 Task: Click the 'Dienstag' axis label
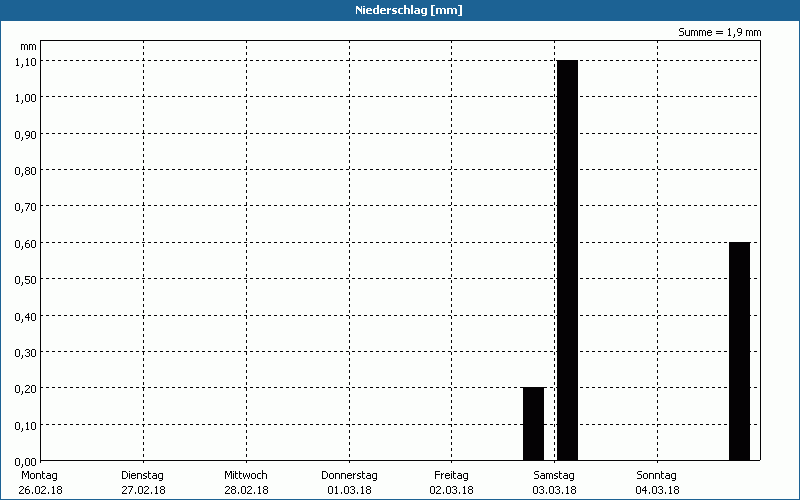click(x=143, y=476)
